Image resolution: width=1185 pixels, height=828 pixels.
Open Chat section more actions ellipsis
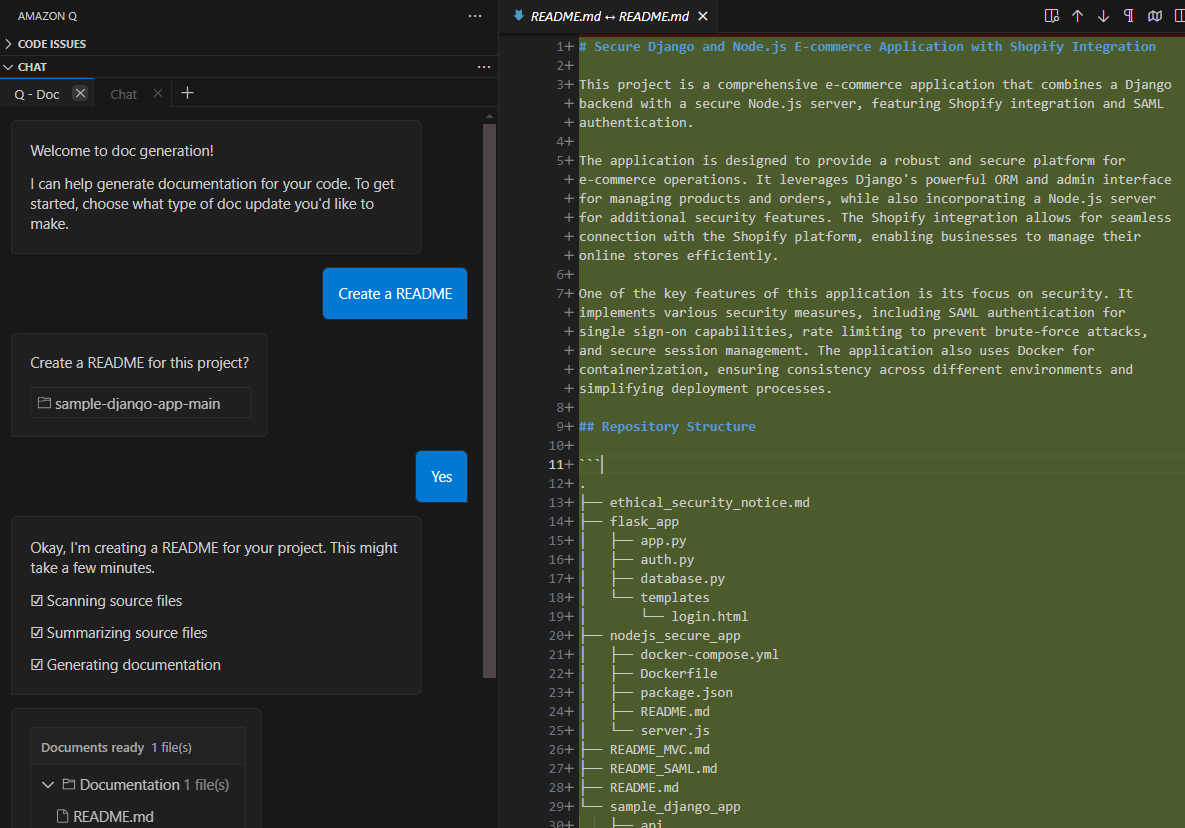(484, 66)
